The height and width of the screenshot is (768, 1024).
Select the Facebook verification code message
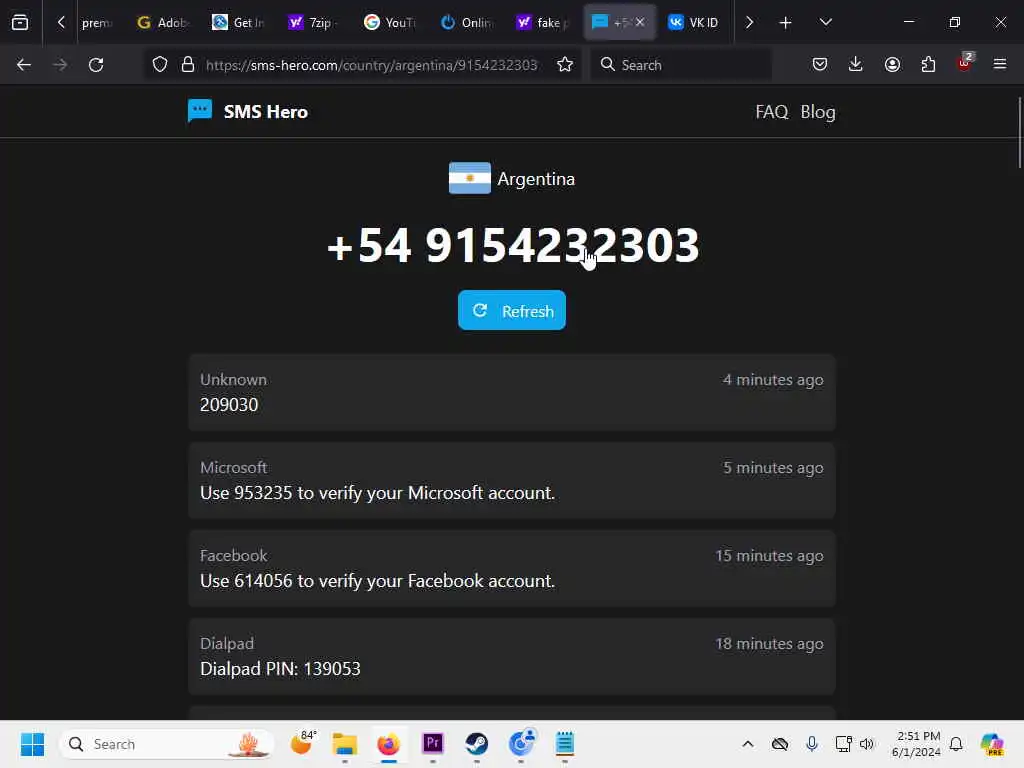click(x=512, y=569)
